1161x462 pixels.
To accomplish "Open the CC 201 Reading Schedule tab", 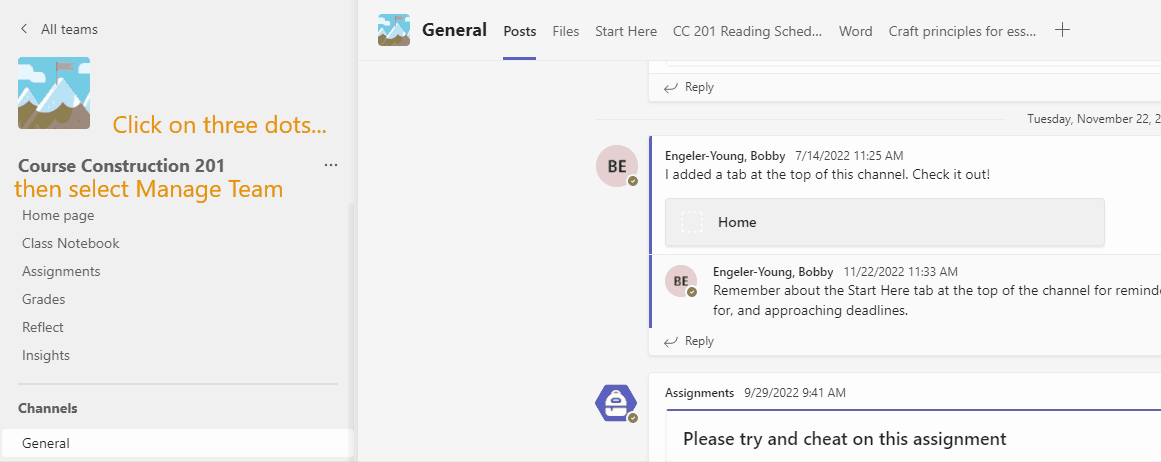I will [x=747, y=31].
